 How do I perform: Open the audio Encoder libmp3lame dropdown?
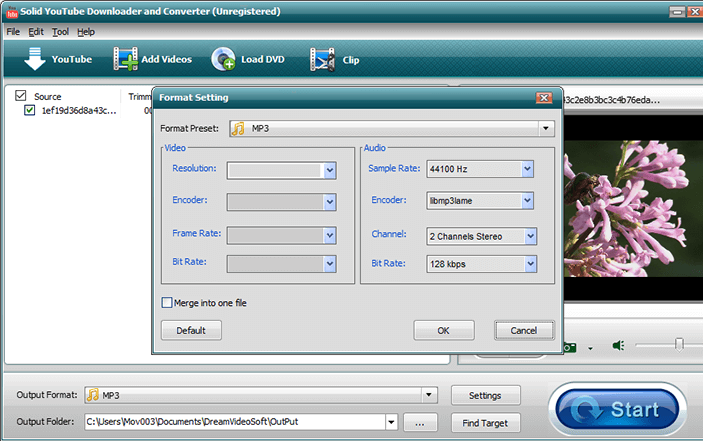coord(527,200)
